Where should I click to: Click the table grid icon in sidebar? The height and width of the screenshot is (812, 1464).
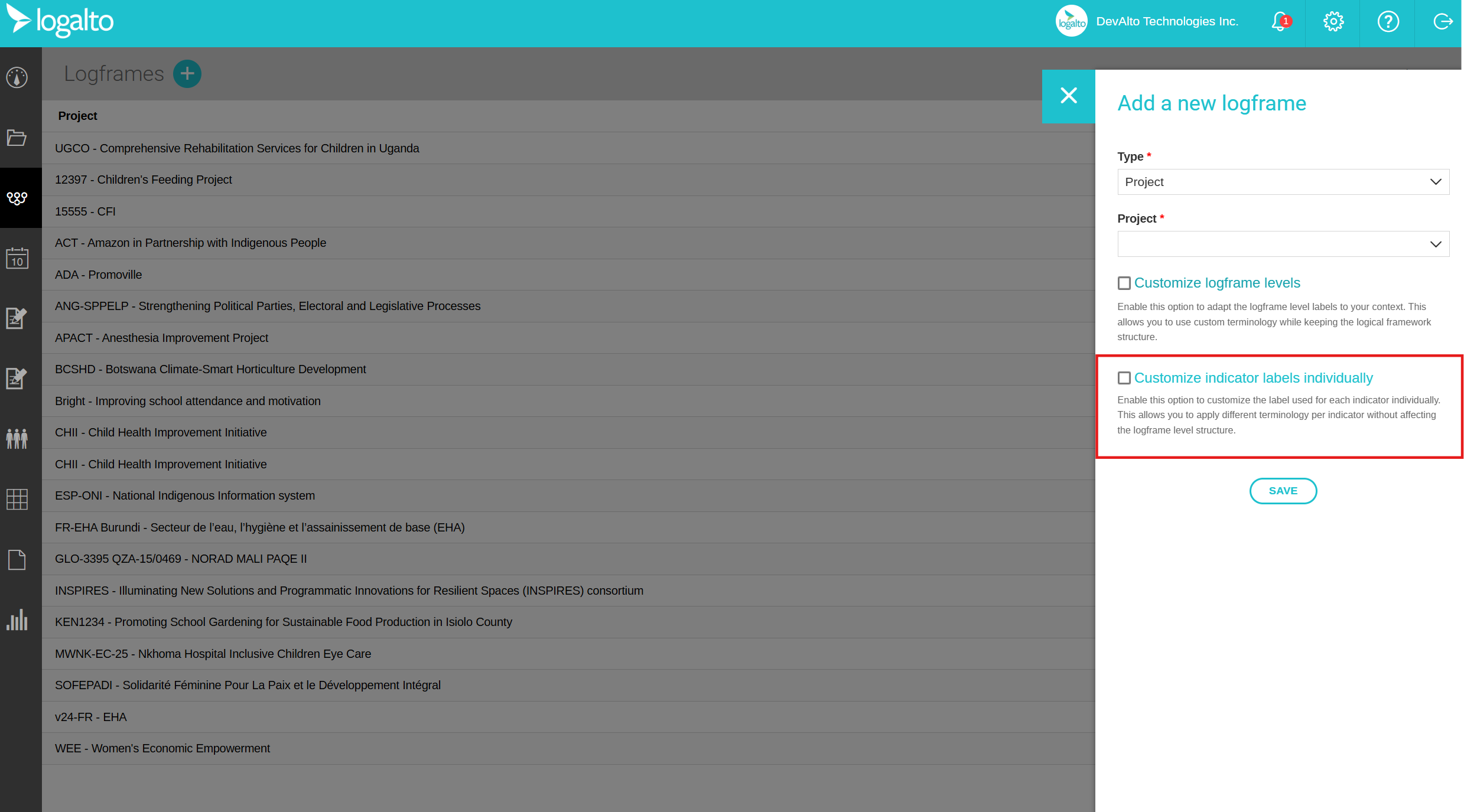[x=17, y=500]
